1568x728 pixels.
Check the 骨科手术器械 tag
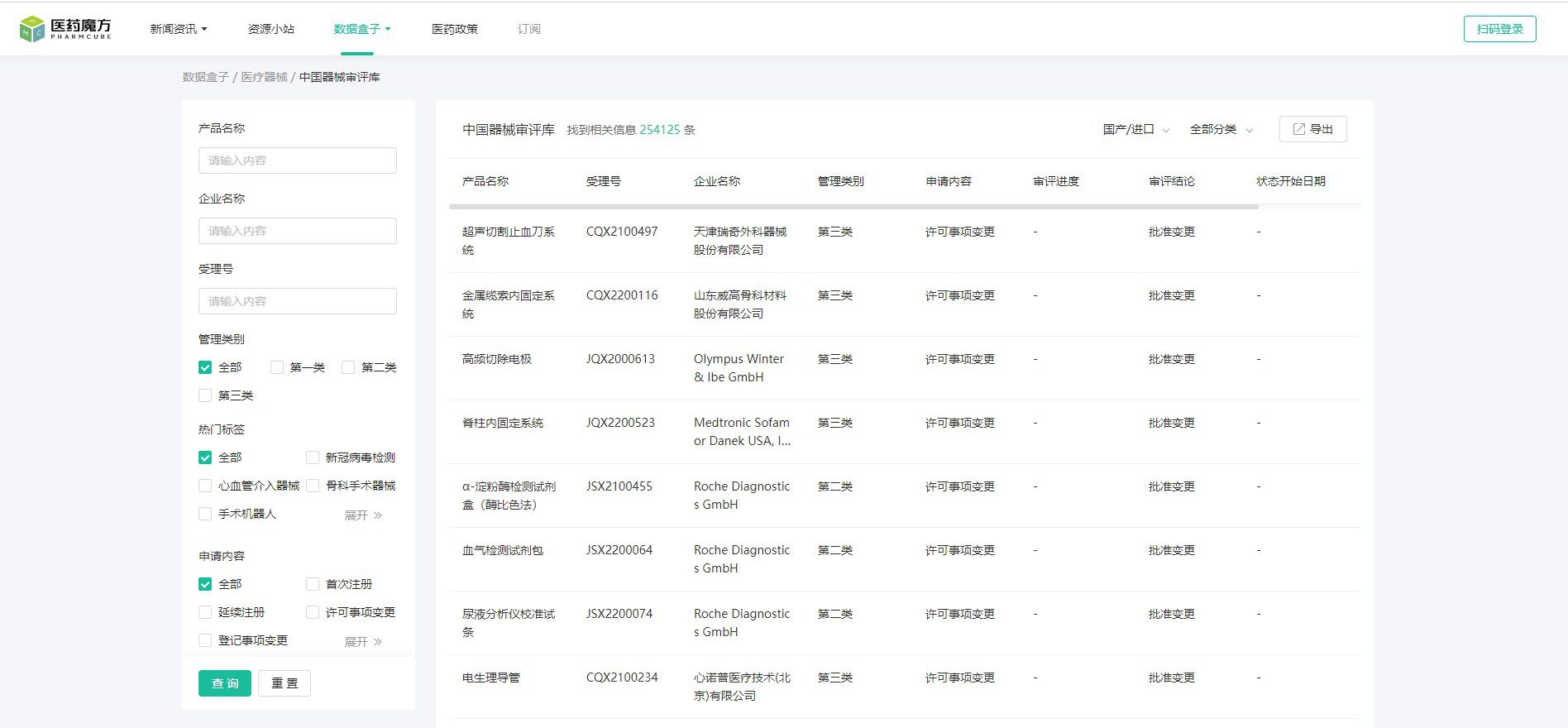click(x=313, y=486)
